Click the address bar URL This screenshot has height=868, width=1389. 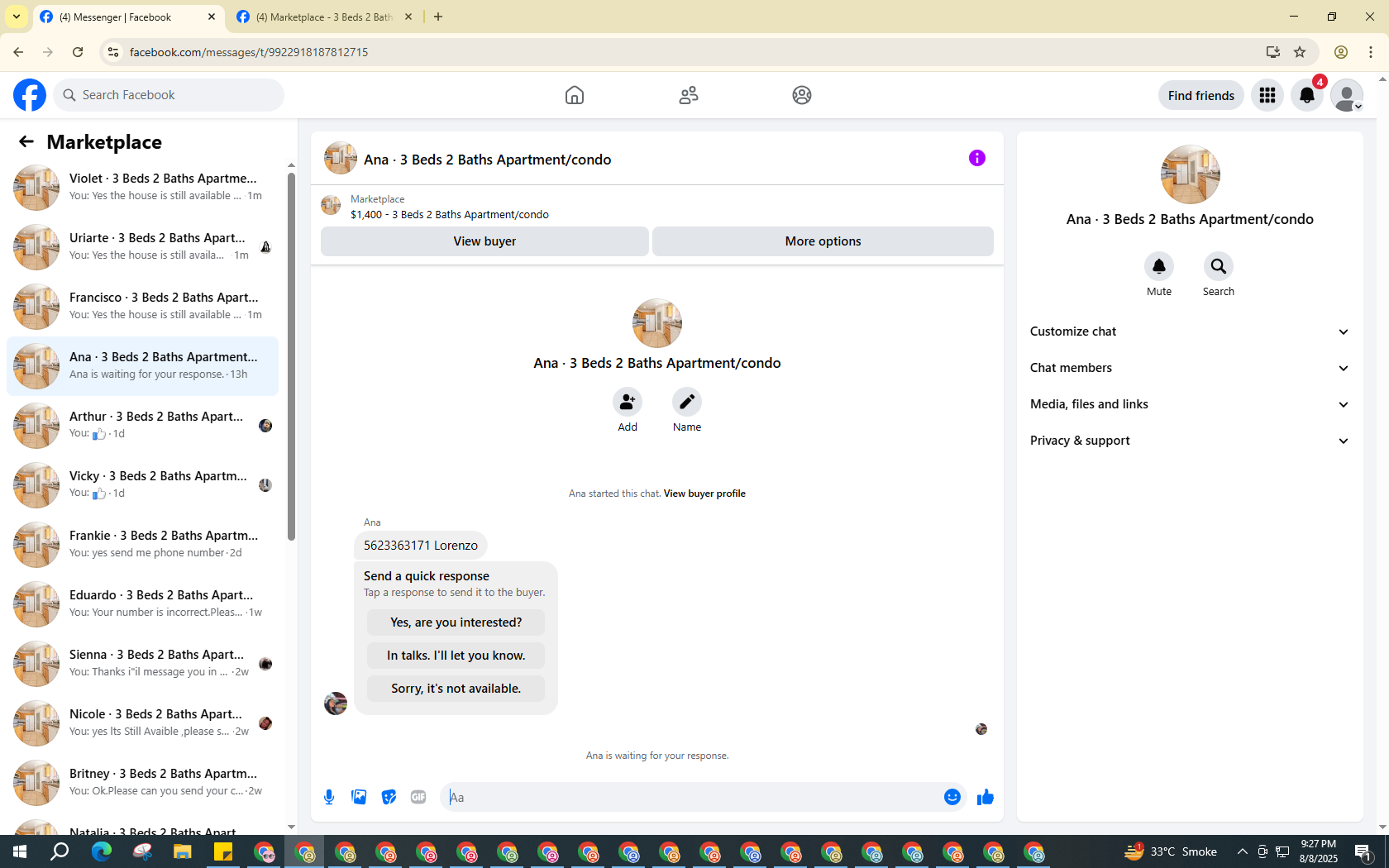(249, 52)
